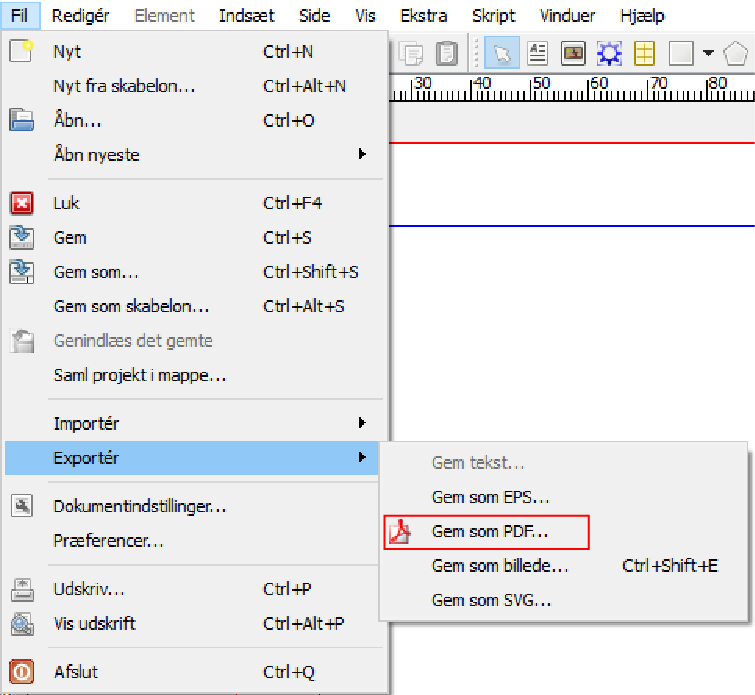Select the image frame tool

point(573,53)
